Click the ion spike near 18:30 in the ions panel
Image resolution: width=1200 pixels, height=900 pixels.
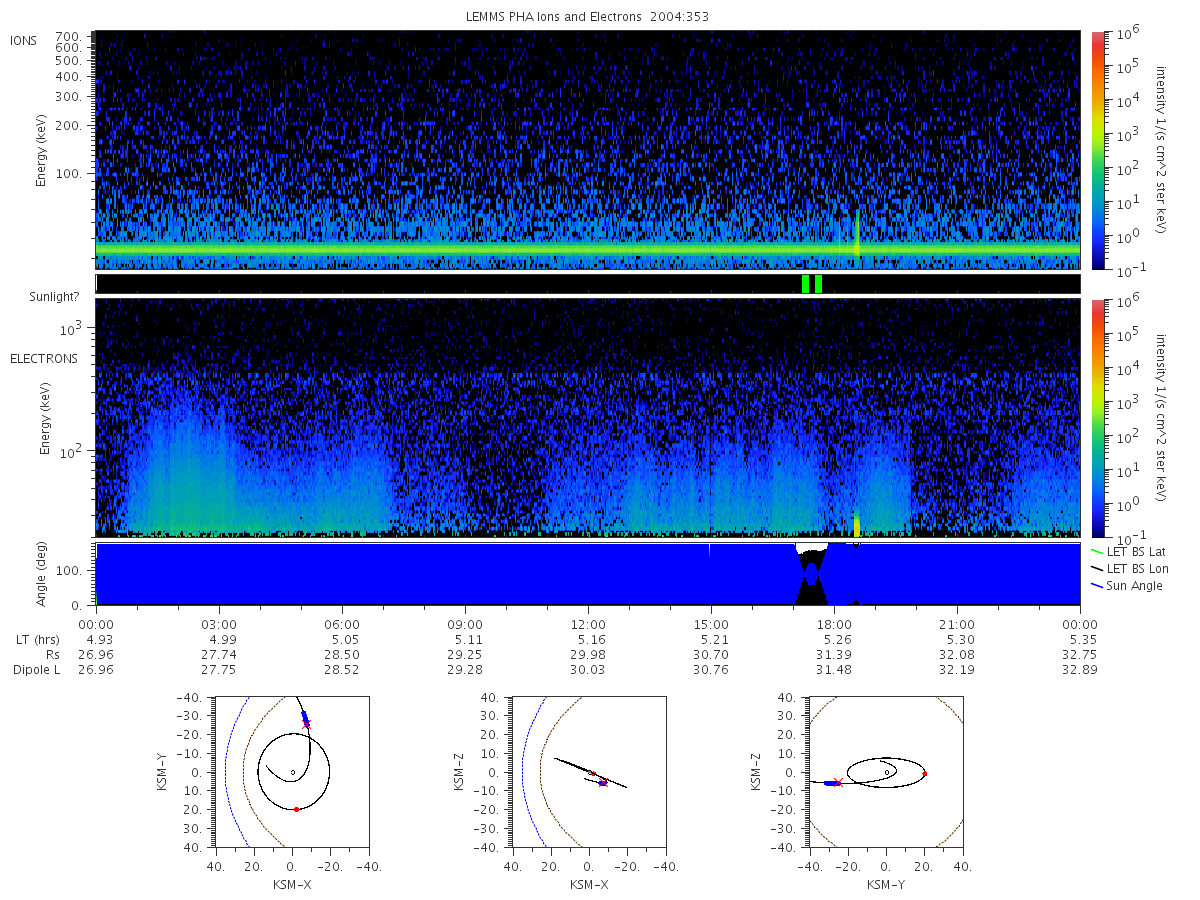tap(857, 235)
